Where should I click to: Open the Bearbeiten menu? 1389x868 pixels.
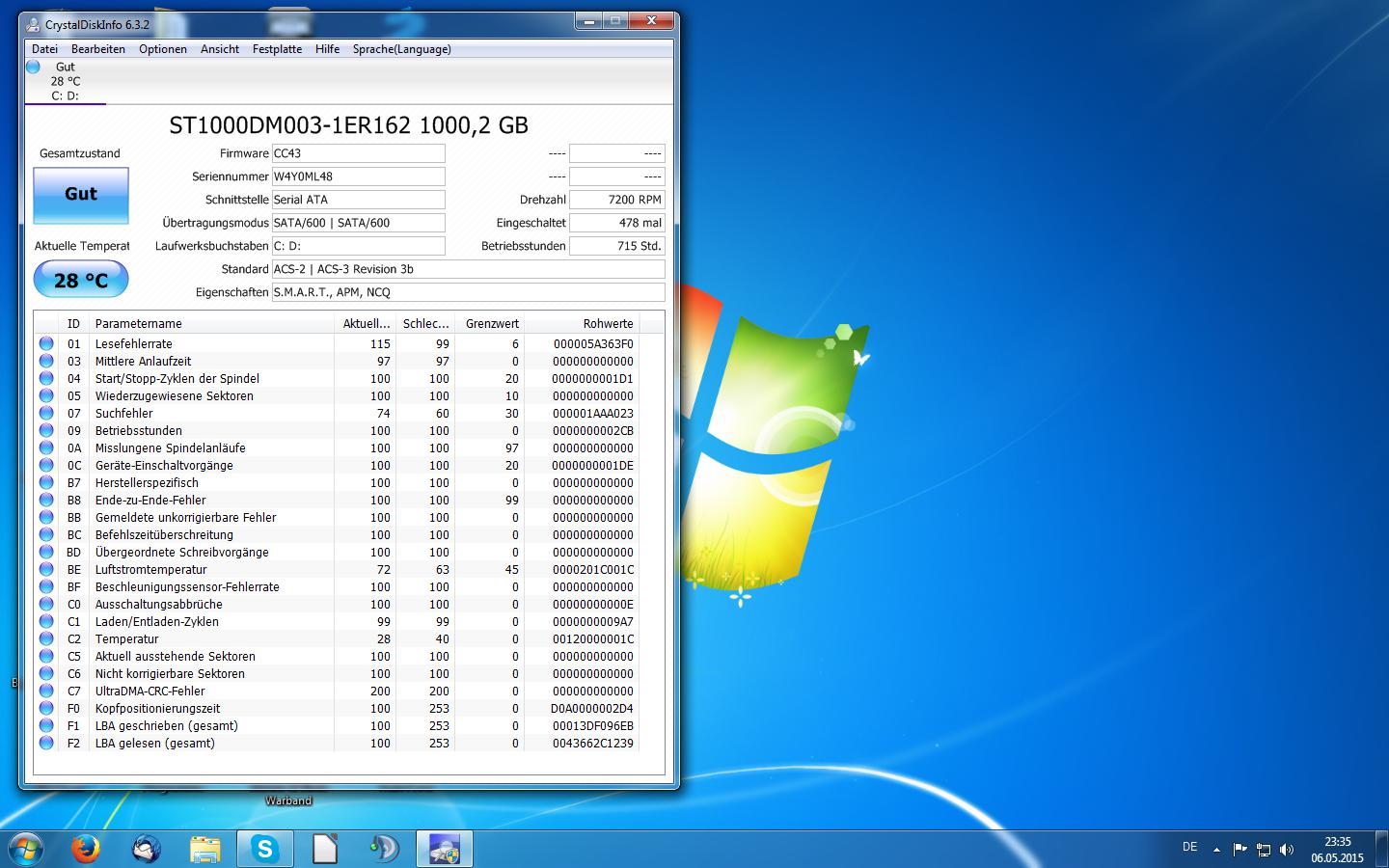pos(98,49)
